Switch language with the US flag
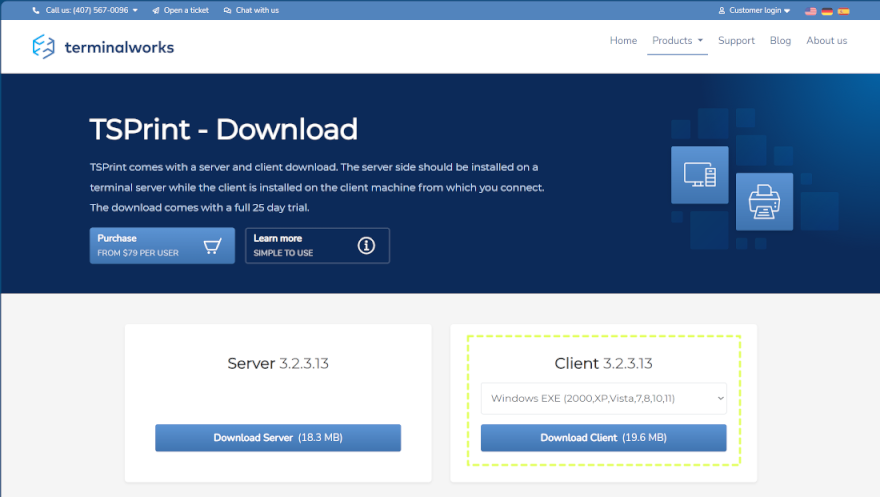This screenshot has height=497, width=880. tap(810, 11)
